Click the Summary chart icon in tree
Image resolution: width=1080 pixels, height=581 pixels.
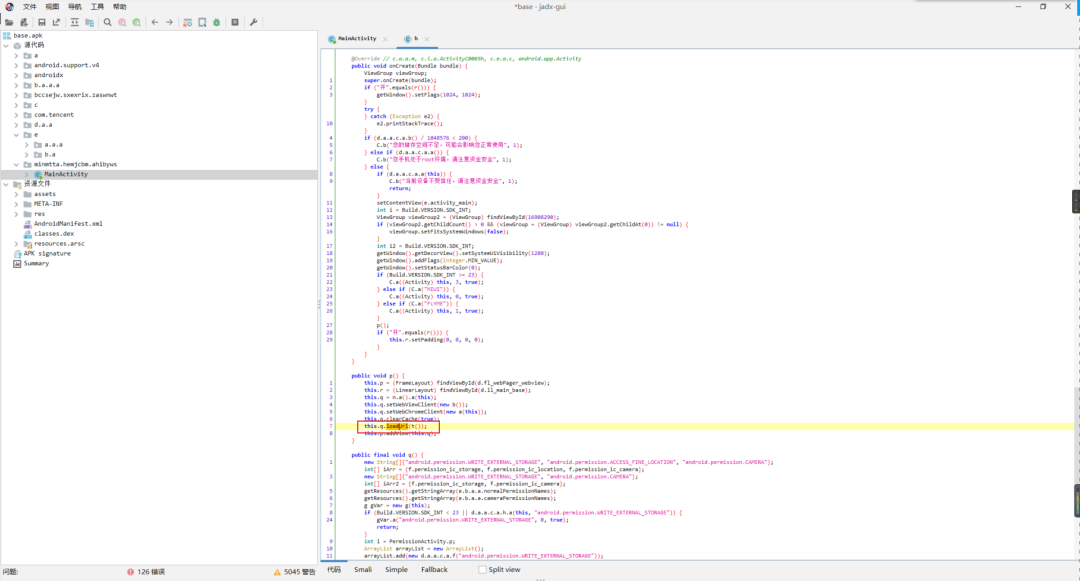point(17,264)
